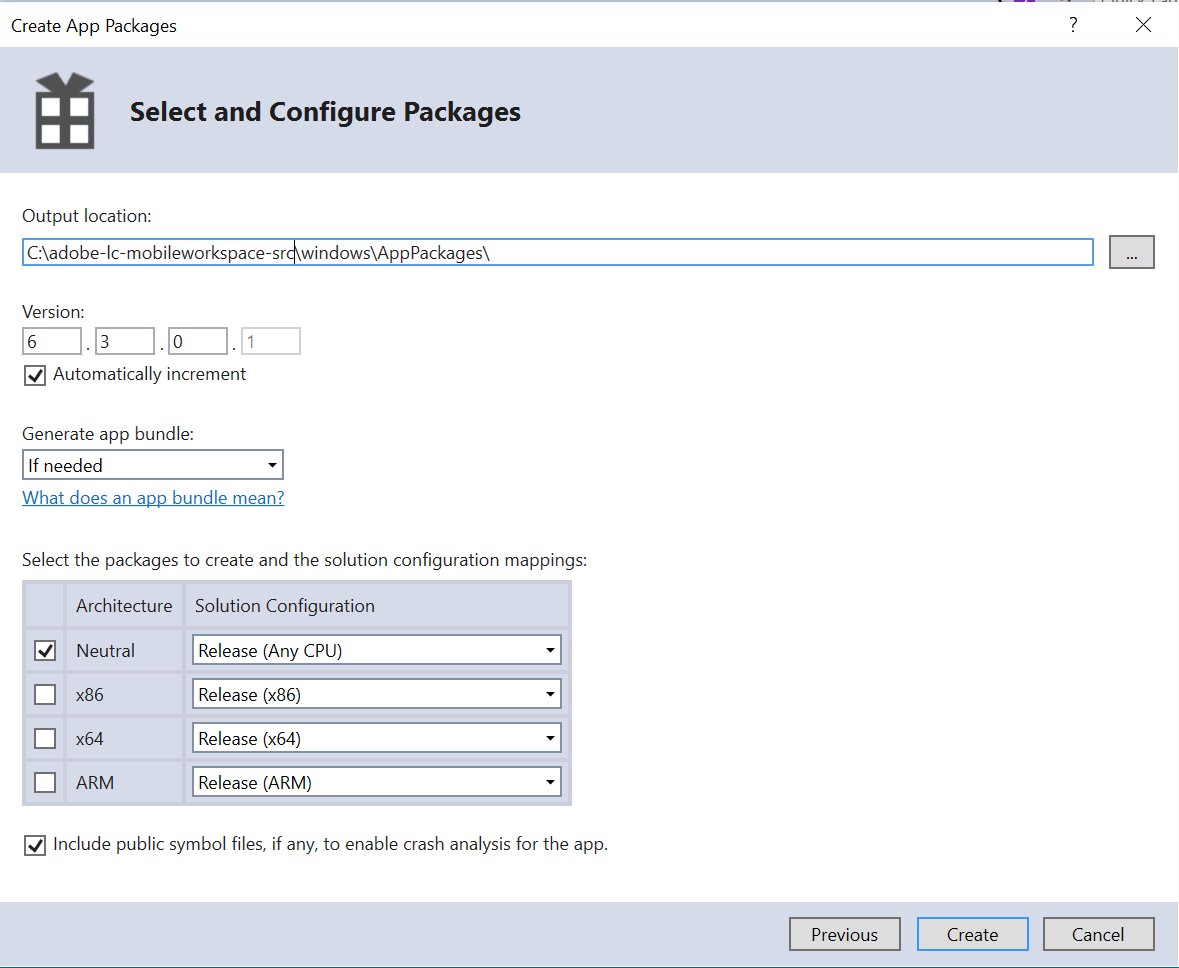Expand the Release (ARM) configuration dropdown

pos(376,783)
